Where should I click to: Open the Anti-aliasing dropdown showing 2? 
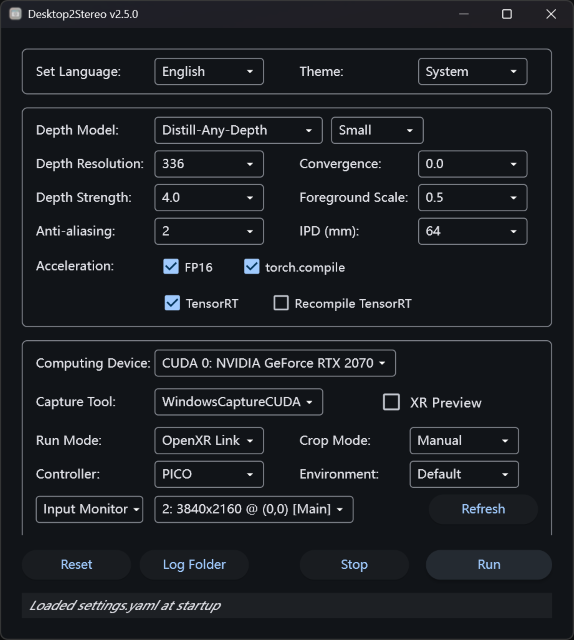pos(209,231)
